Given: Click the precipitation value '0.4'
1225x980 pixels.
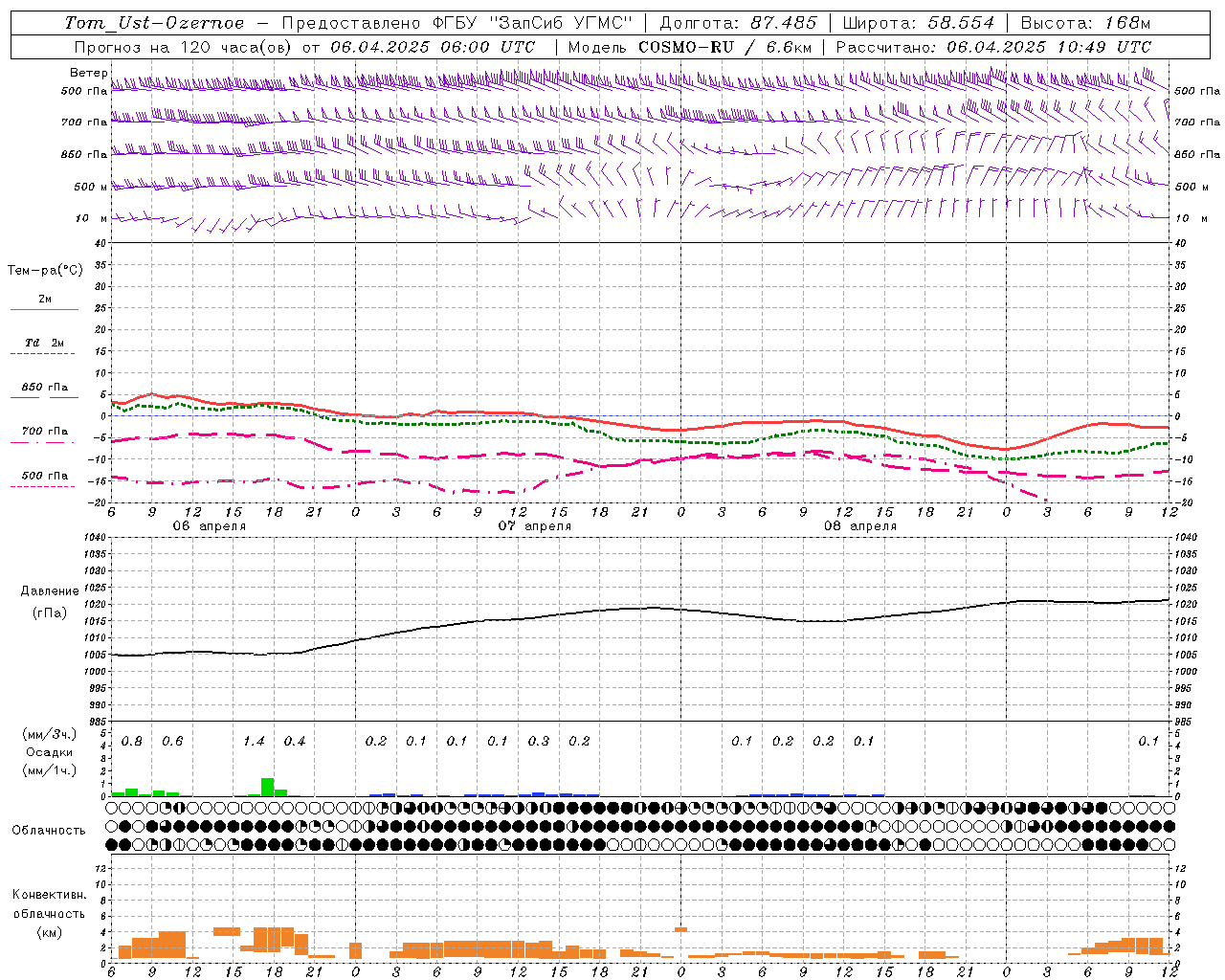Looking at the screenshot, I should pyautogui.click(x=295, y=741).
